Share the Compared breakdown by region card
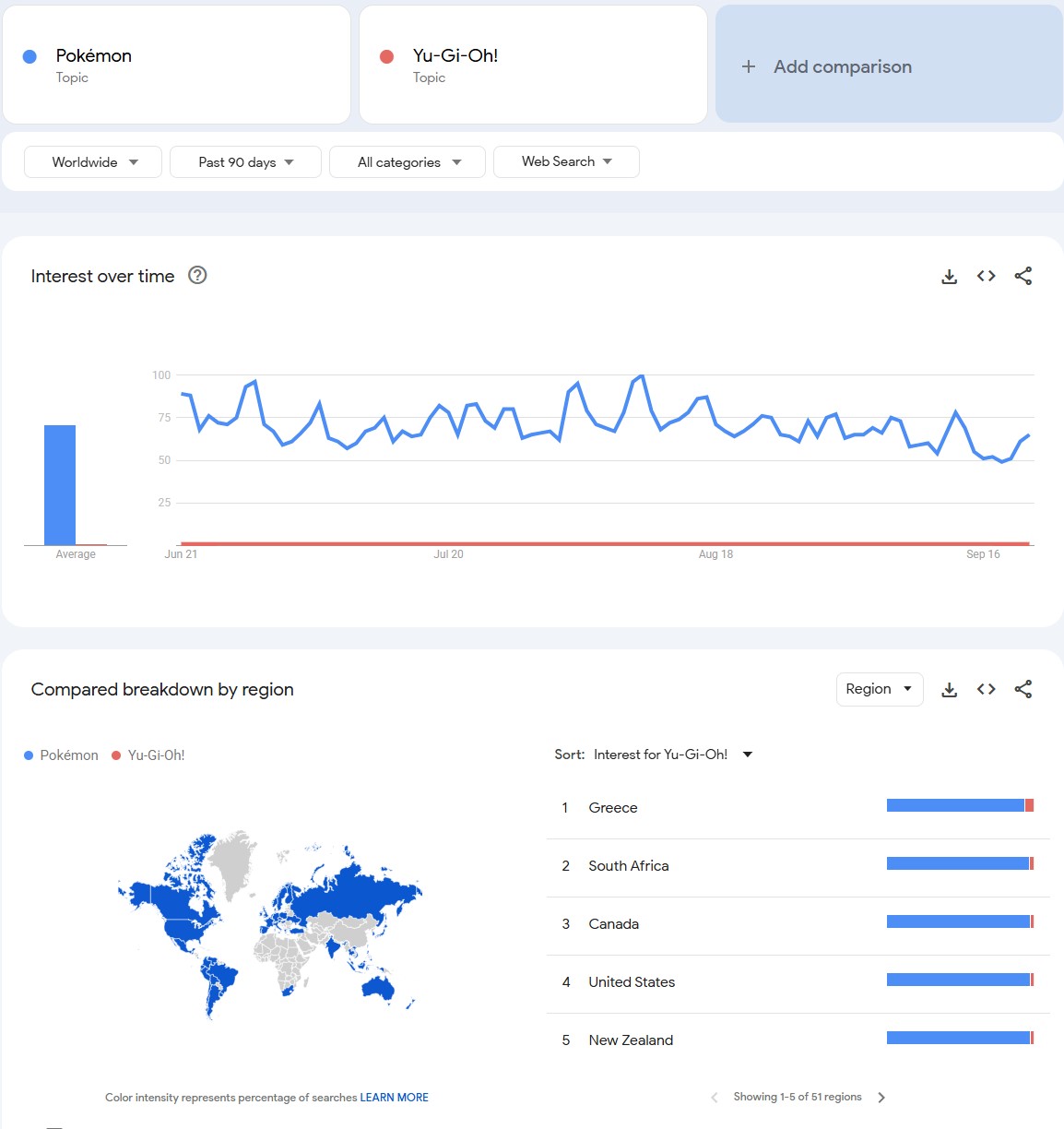The image size is (1064, 1129). coord(1023,689)
